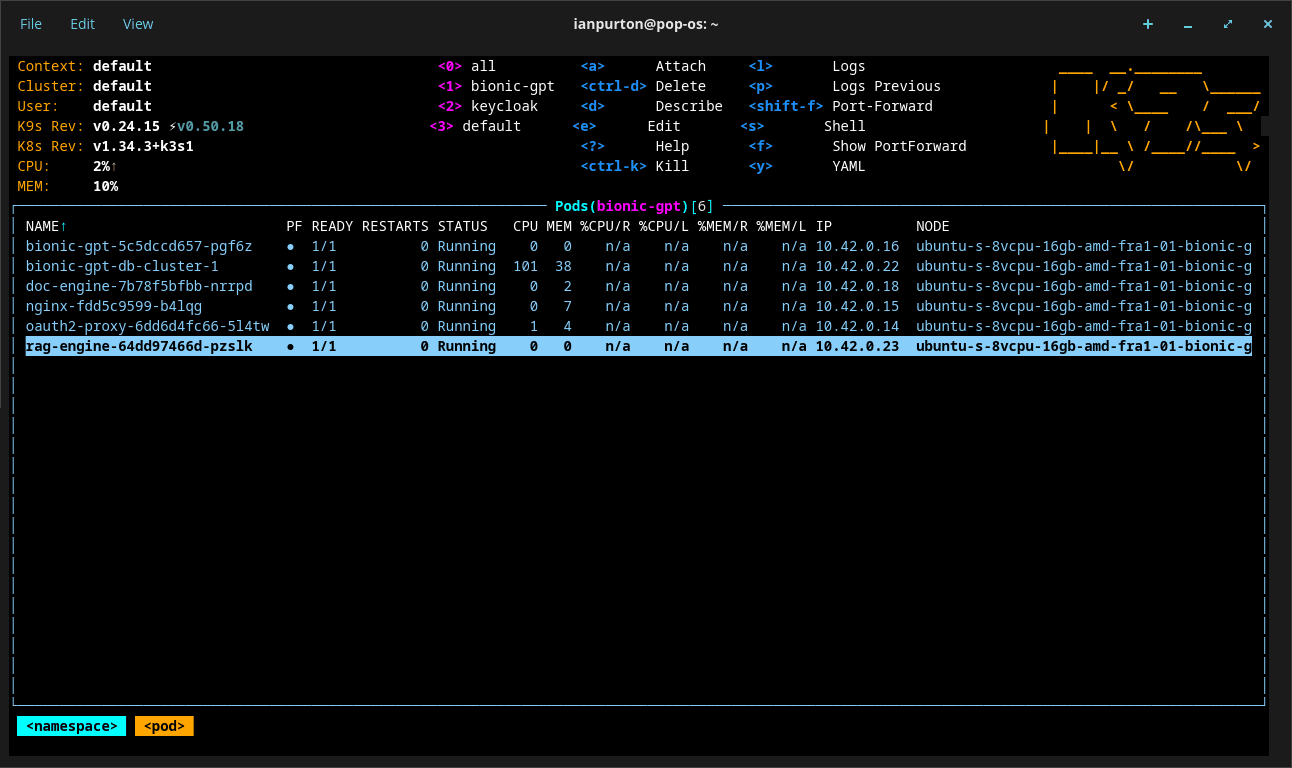Open the Edit menu
The width and height of the screenshot is (1292, 768).
[x=82, y=24]
